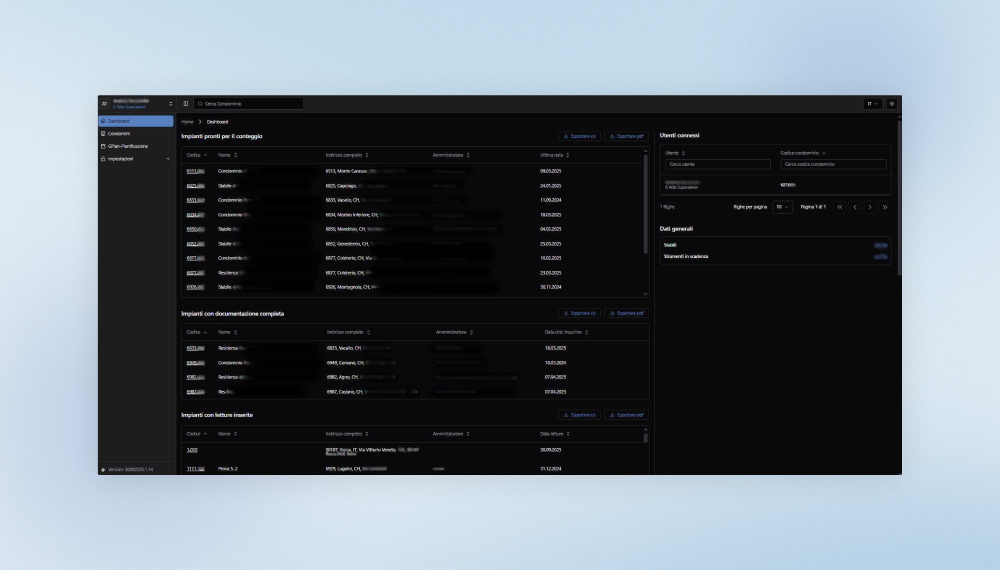This screenshot has height=570, width=1000.
Task: Open code link for Monte Carasso row
Action: 195,171
